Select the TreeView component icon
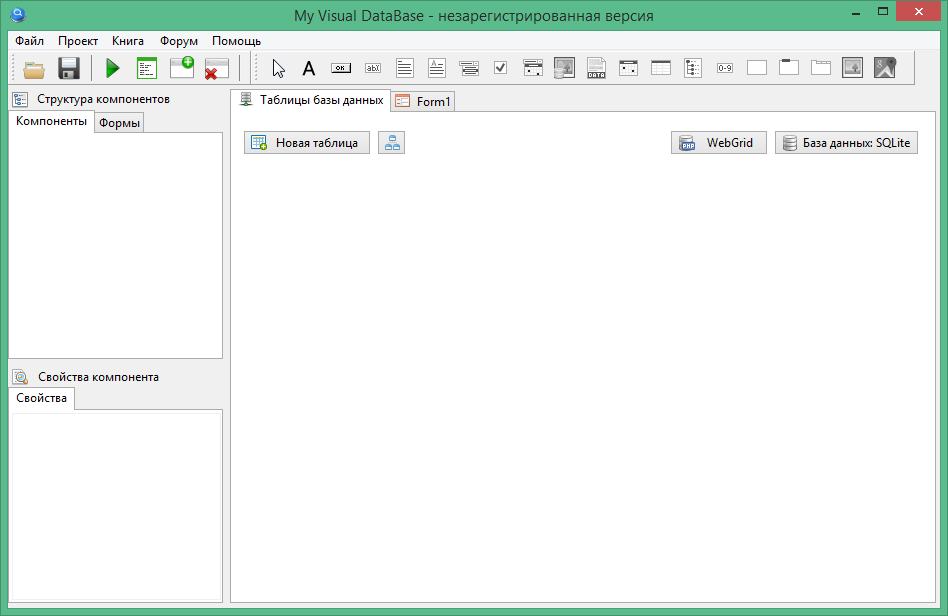This screenshot has height=616, width=948. (693, 68)
